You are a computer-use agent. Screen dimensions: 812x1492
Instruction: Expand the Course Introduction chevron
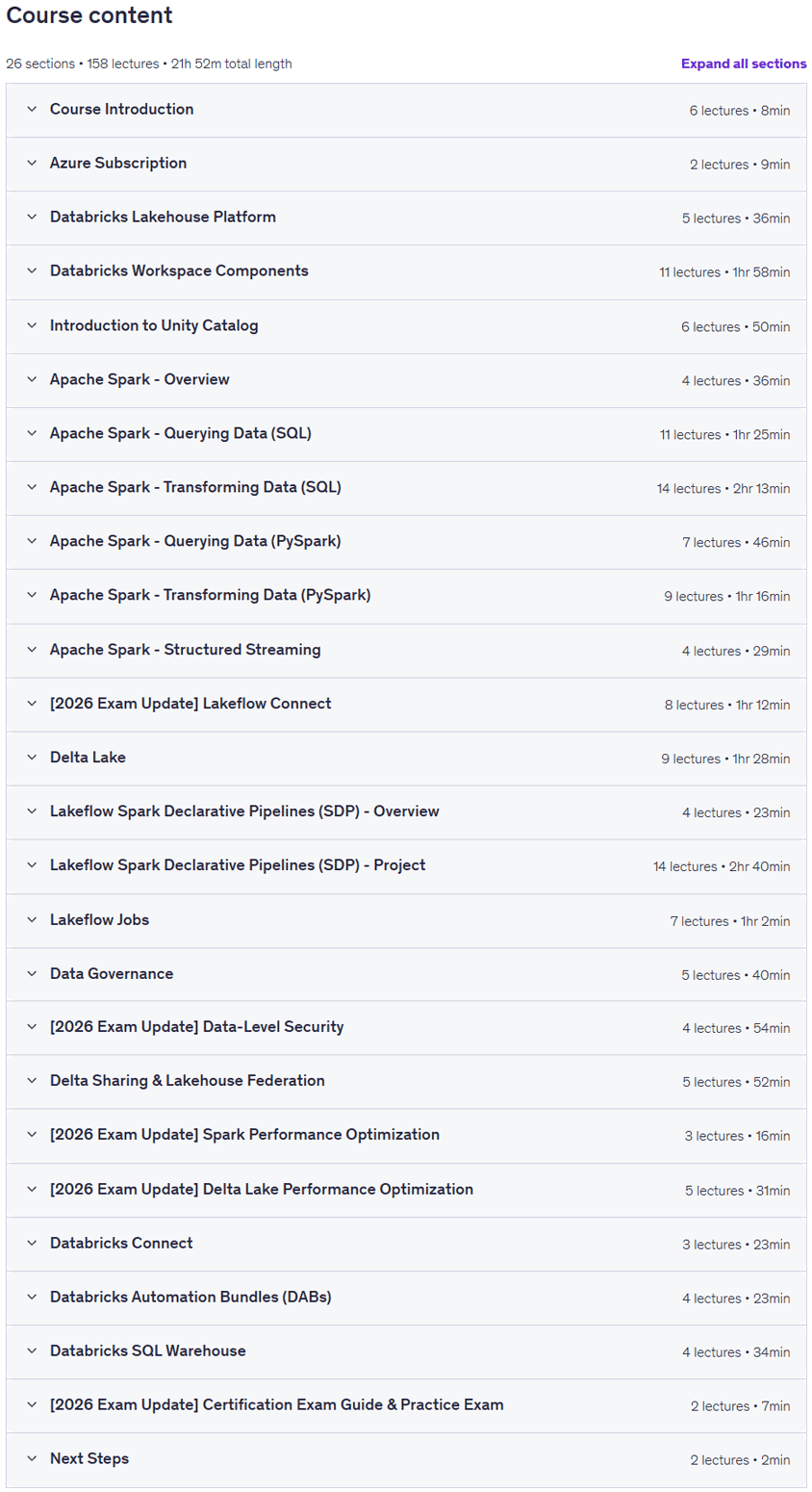point(32,110)
